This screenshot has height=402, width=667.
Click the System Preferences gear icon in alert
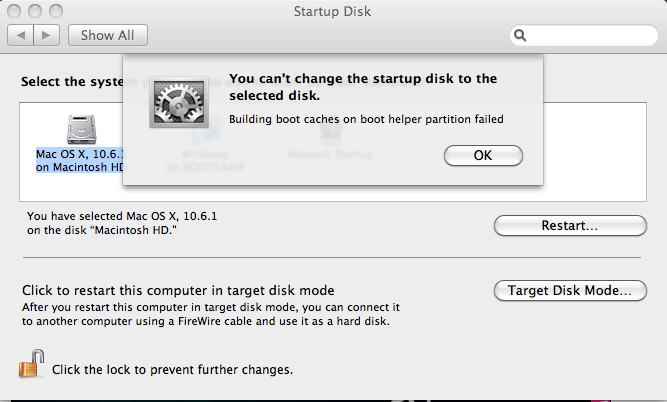click(x=179, y=103)
